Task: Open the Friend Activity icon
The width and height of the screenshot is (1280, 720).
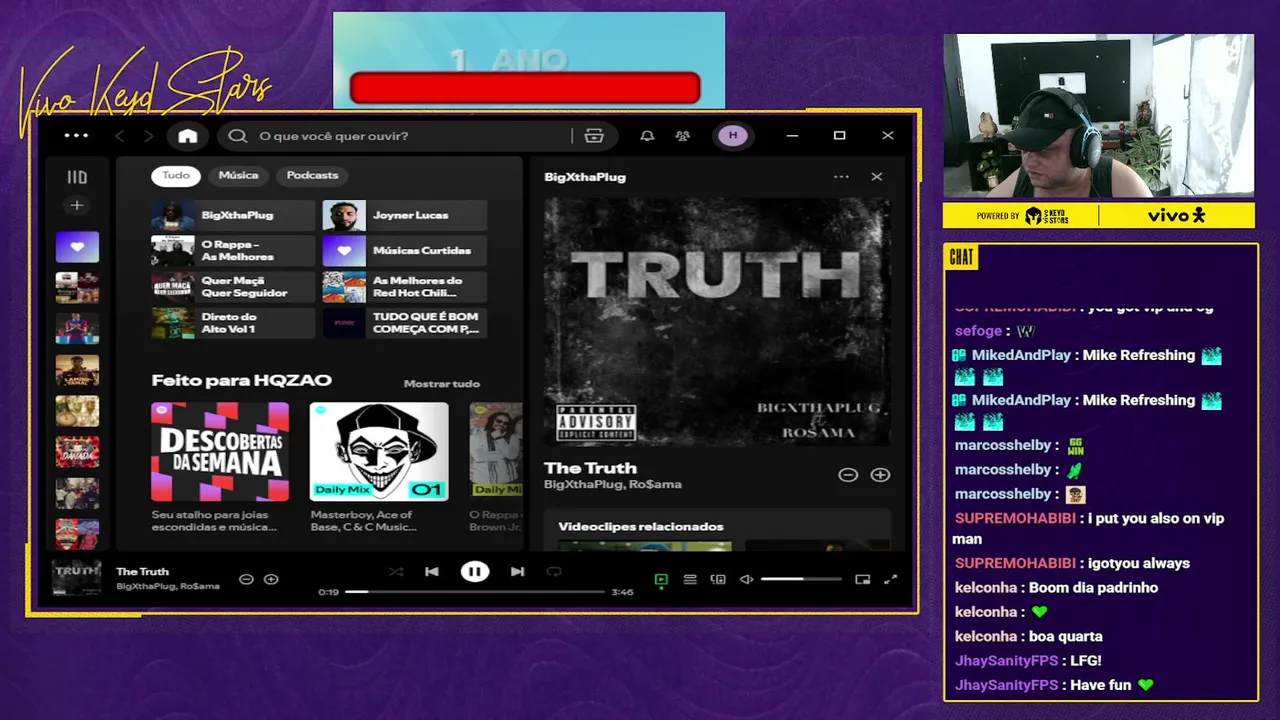Action: pos(682,136)
